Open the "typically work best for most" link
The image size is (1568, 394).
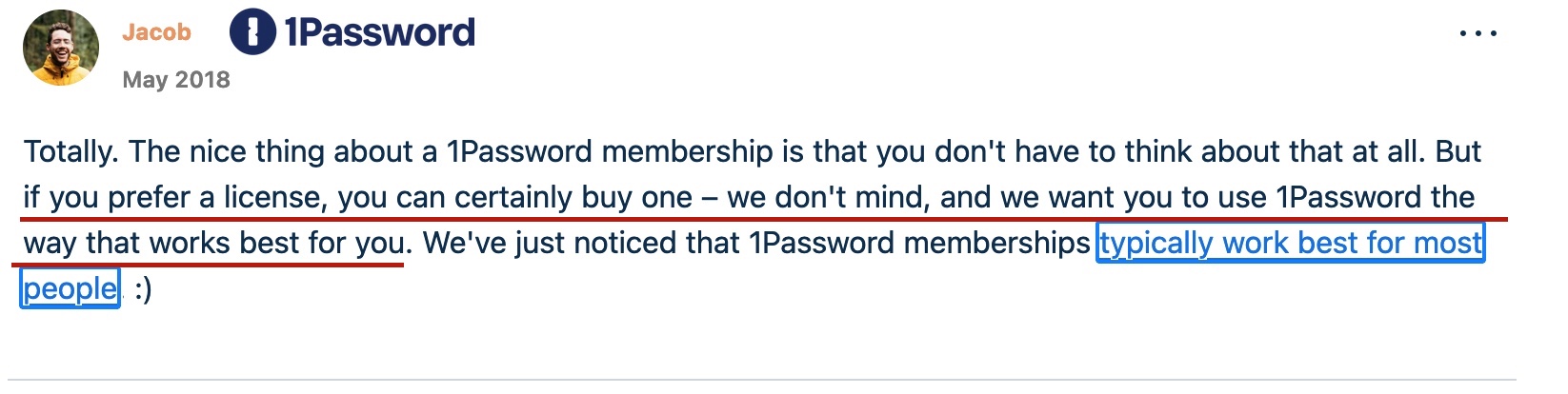point(1291,244)
